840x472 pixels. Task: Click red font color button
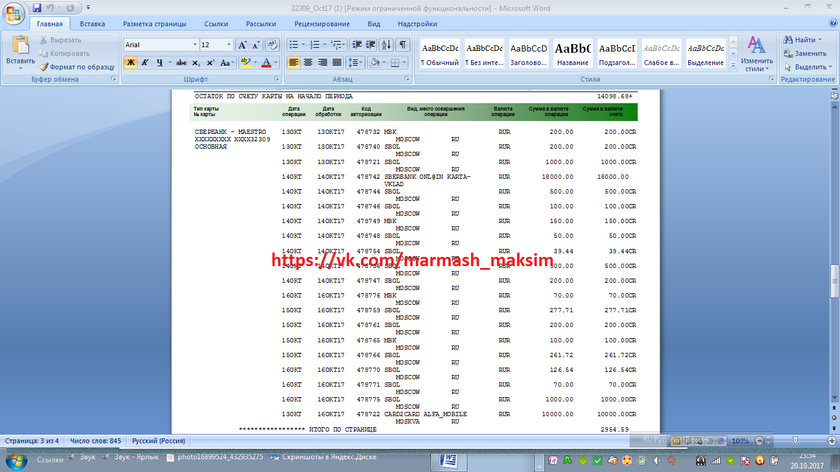[x=266, y=63]
